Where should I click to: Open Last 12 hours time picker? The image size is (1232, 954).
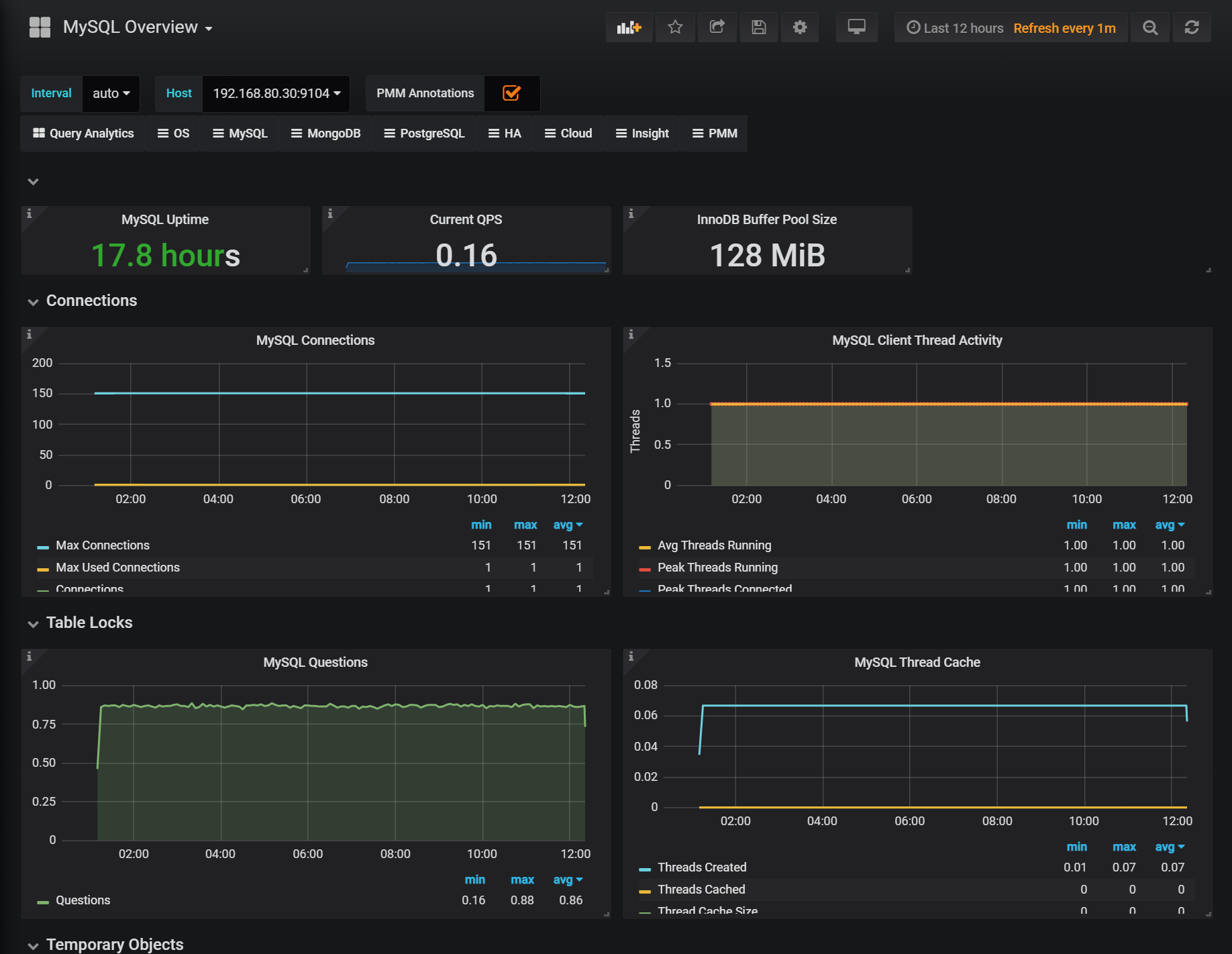tap(955, 28)
